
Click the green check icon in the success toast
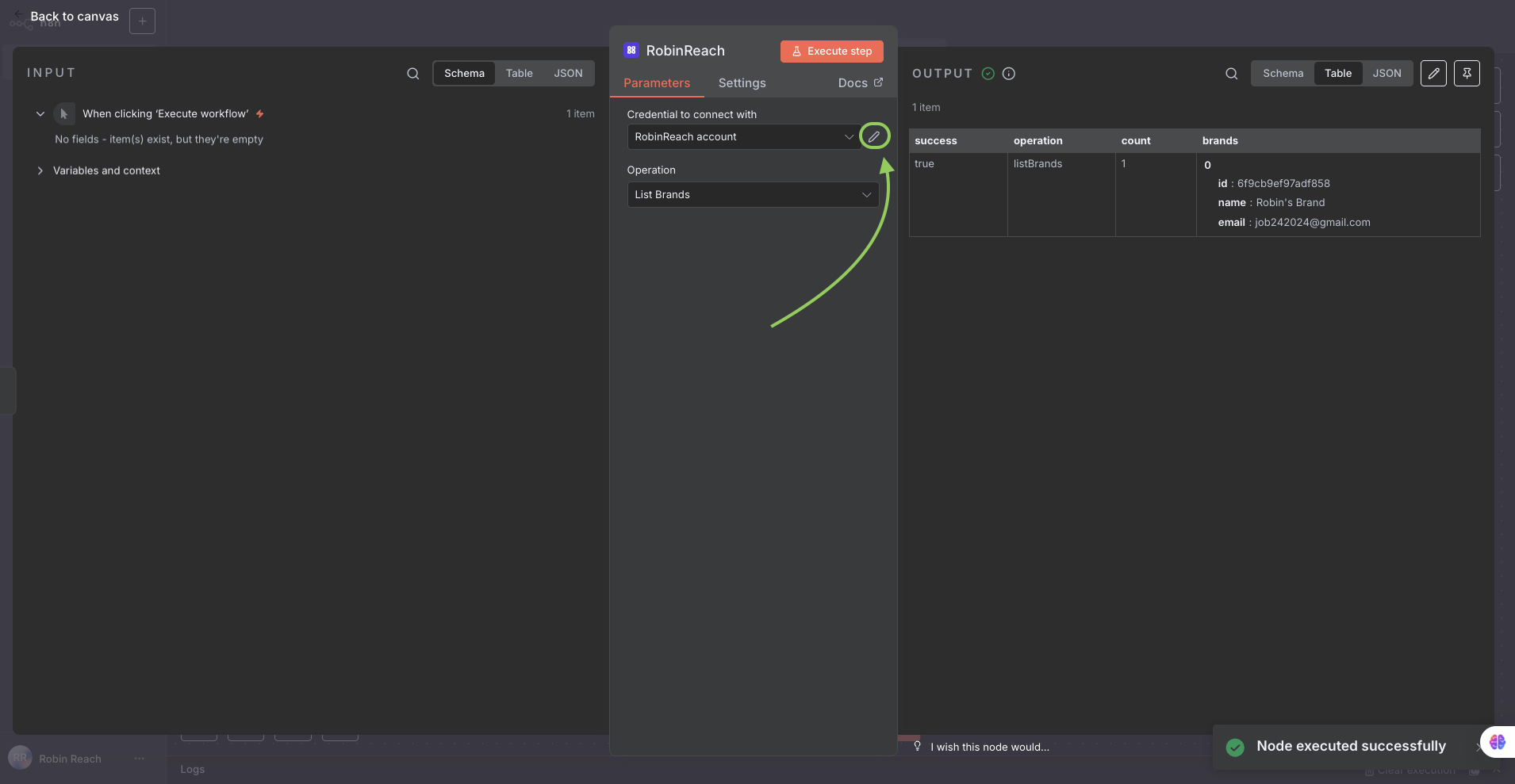coord(1235,747)
